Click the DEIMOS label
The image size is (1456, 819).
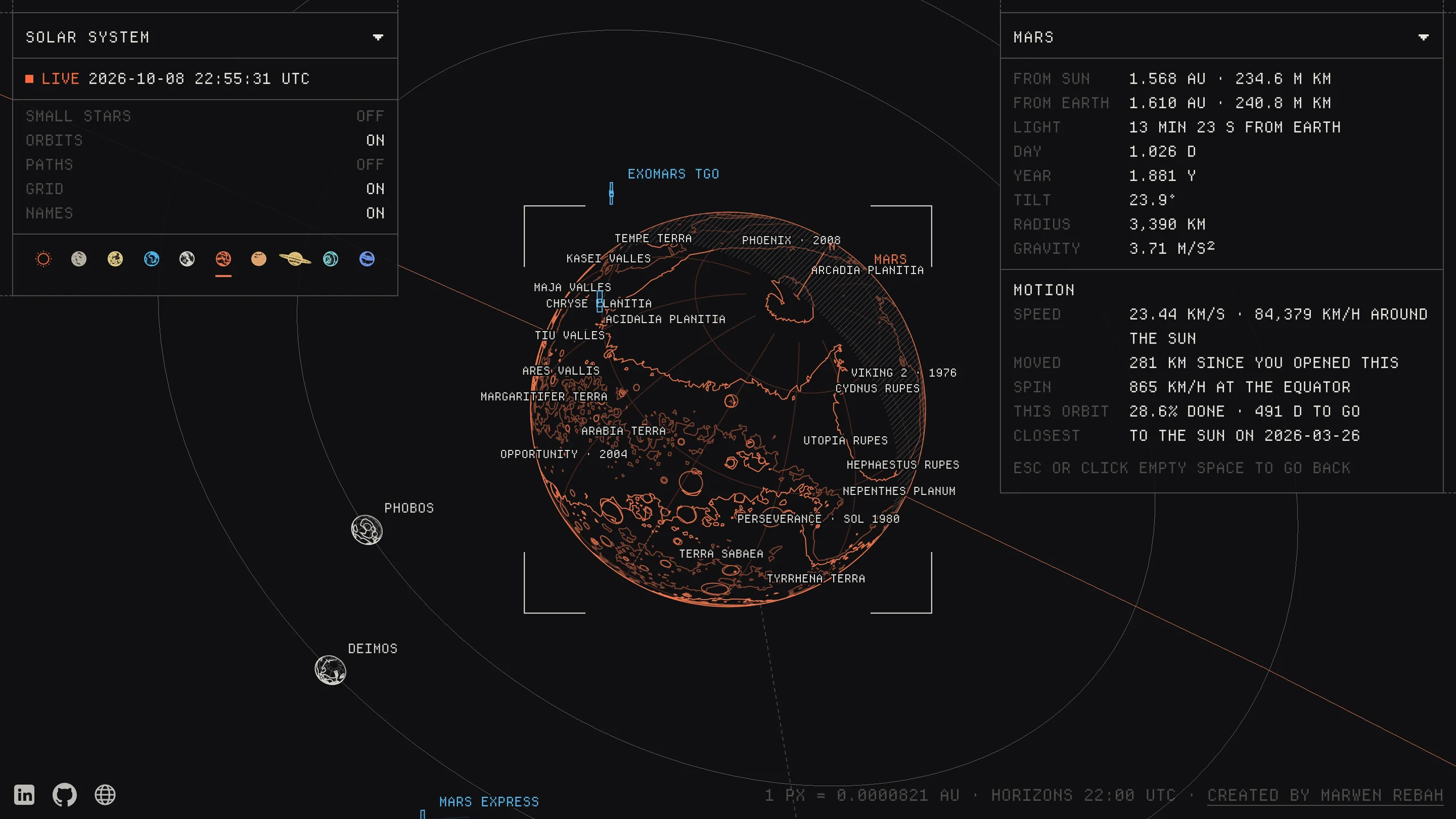coord(373,648)
